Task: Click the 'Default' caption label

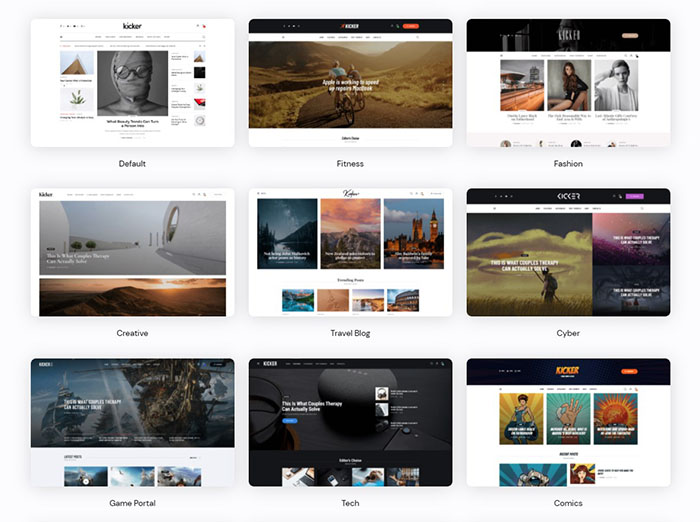Action: point(132,164)
